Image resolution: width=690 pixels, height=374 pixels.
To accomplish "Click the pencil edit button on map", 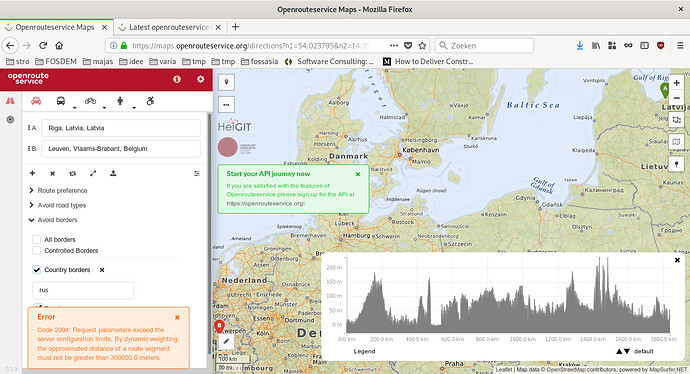I will tap(226, 341).
